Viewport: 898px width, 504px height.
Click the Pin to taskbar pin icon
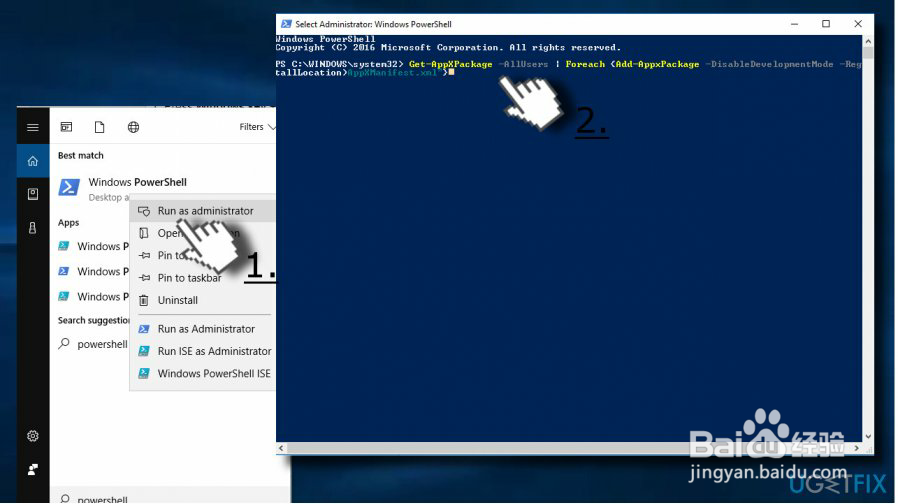[x=144, y=278]
